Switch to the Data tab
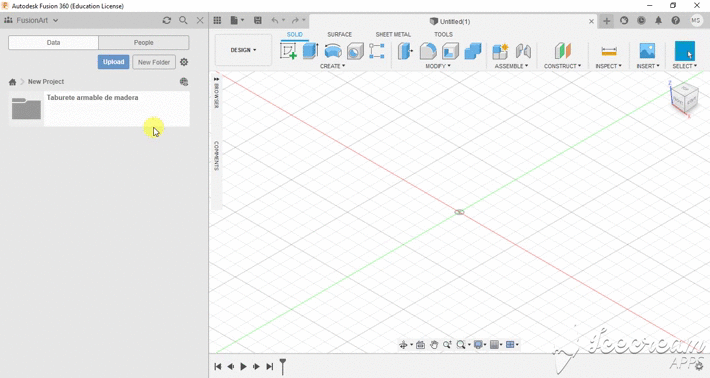This screenshot has width=710, height=378. click(53, 43)
